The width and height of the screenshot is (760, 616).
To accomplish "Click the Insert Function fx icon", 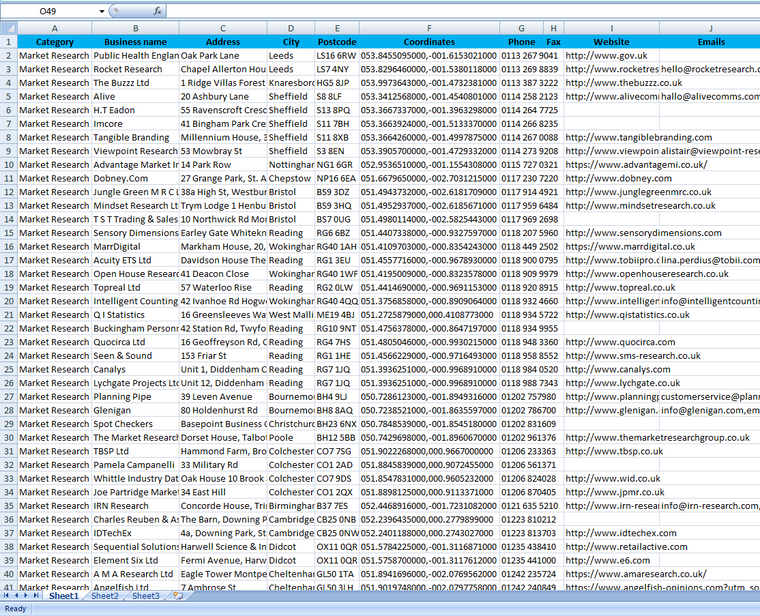I will (158, 11).
